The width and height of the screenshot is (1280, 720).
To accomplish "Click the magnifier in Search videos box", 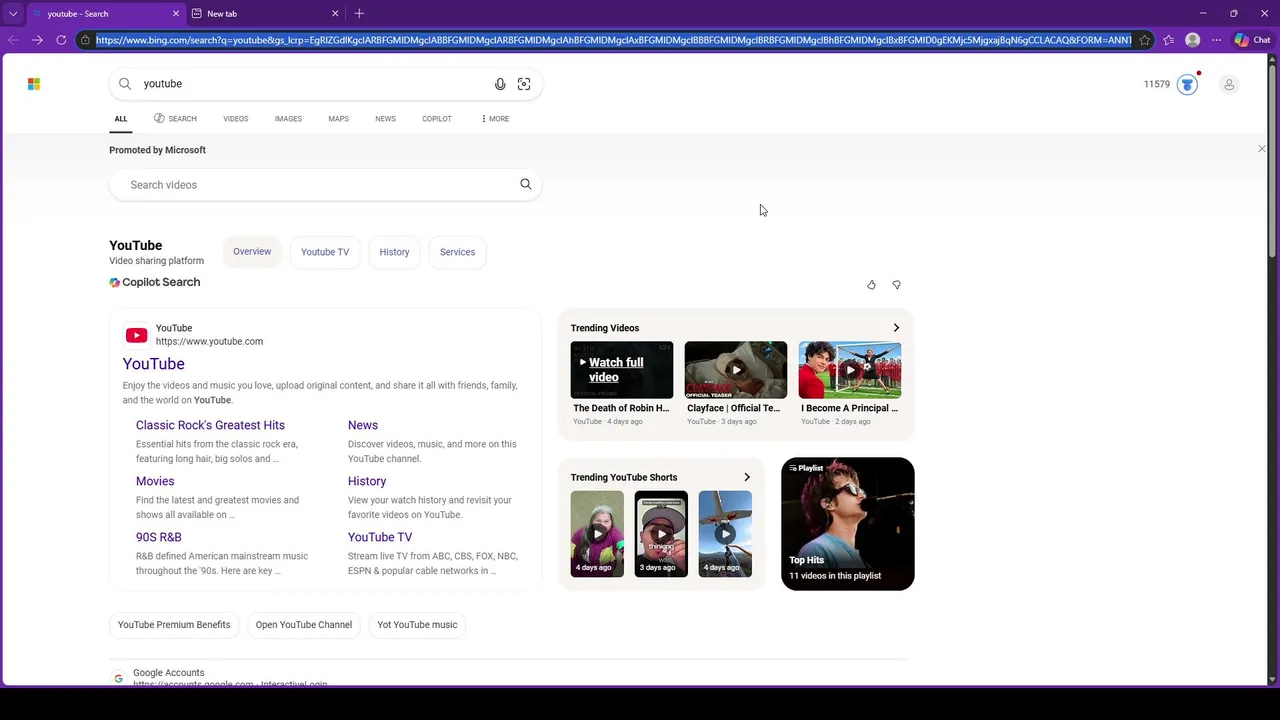I will click(526, 184).
